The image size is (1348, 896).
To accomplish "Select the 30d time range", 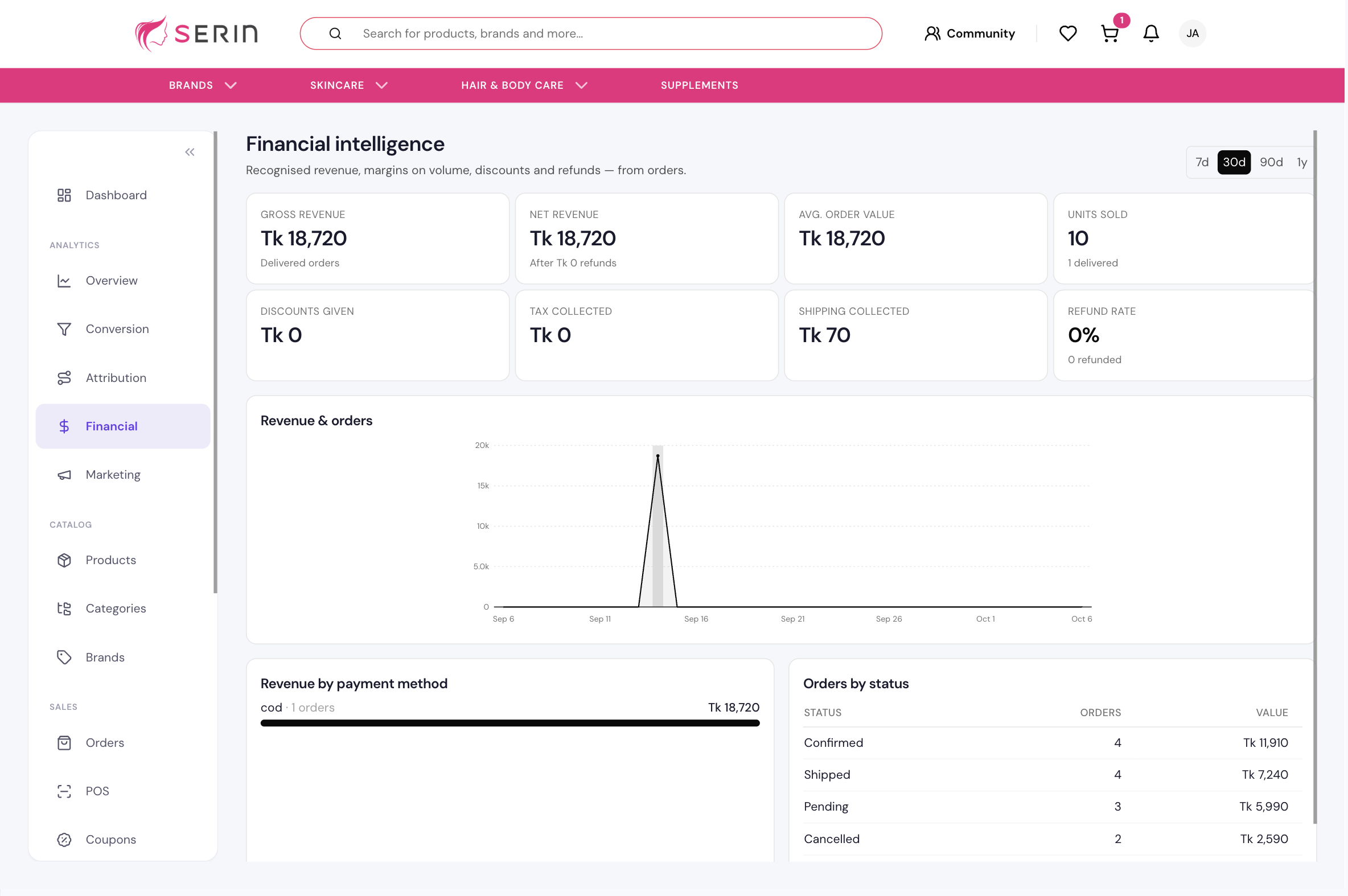I will coord(1234,162).
